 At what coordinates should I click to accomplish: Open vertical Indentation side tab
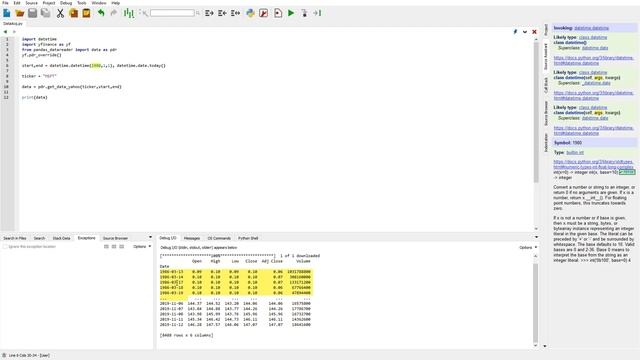pyautogui.click(x=546, y=142)
